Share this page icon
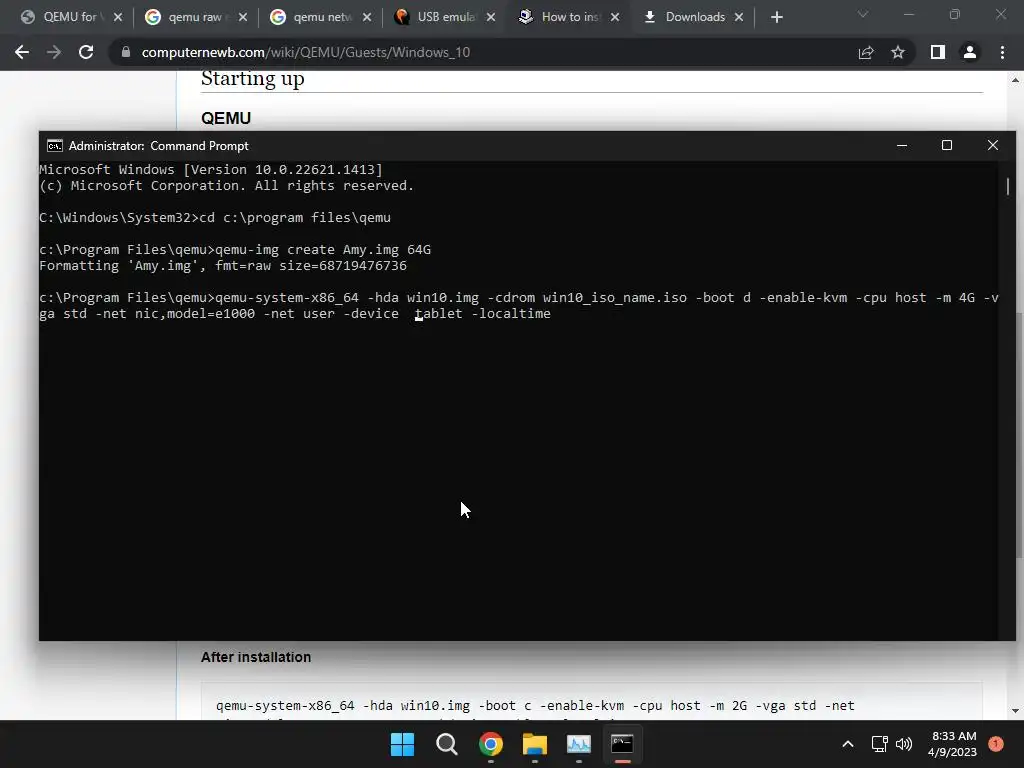The image size is (1024, 768). pyautogui.click(x=866, y=52)
